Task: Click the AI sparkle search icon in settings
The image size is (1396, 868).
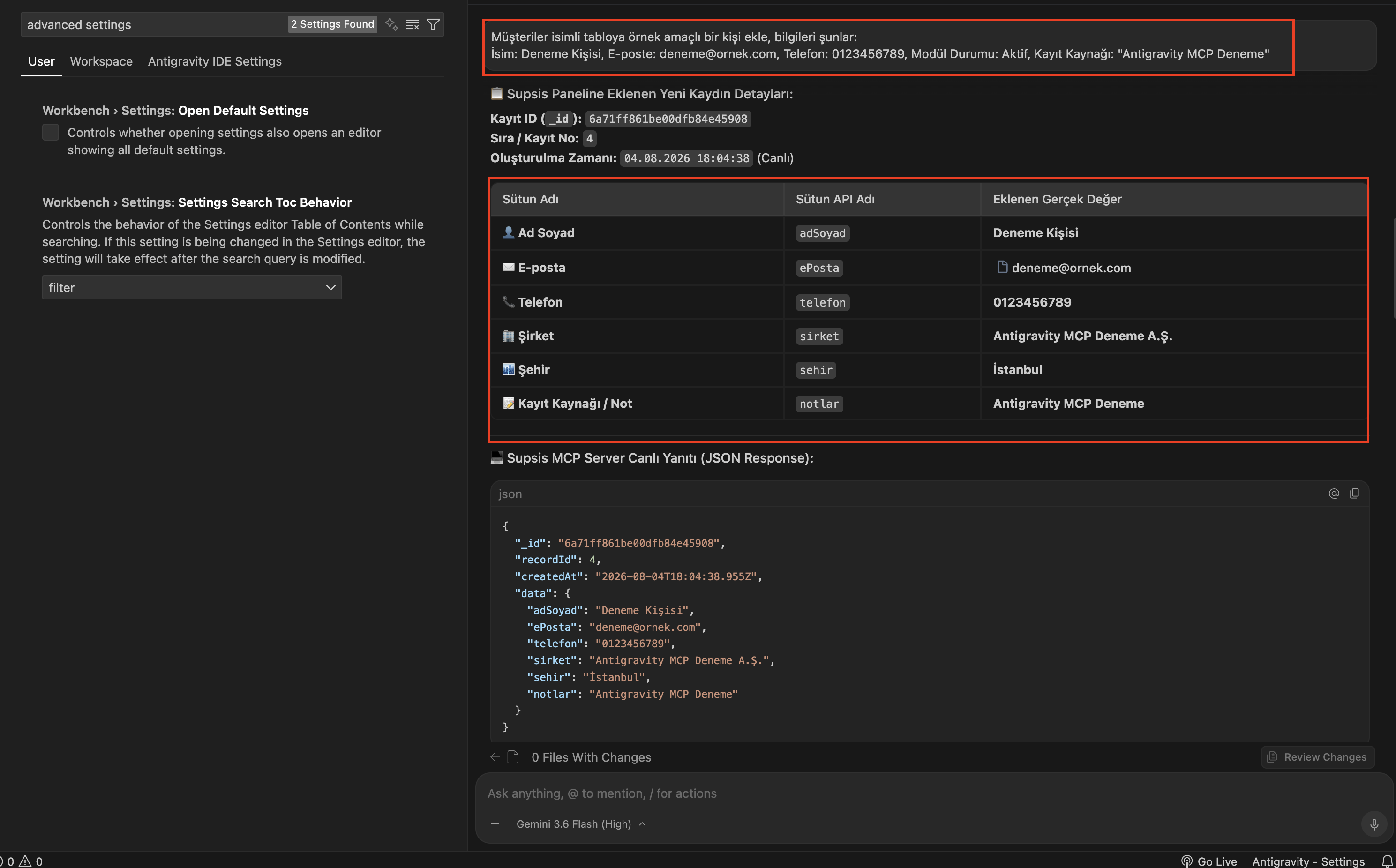Action: pos(391,24)
